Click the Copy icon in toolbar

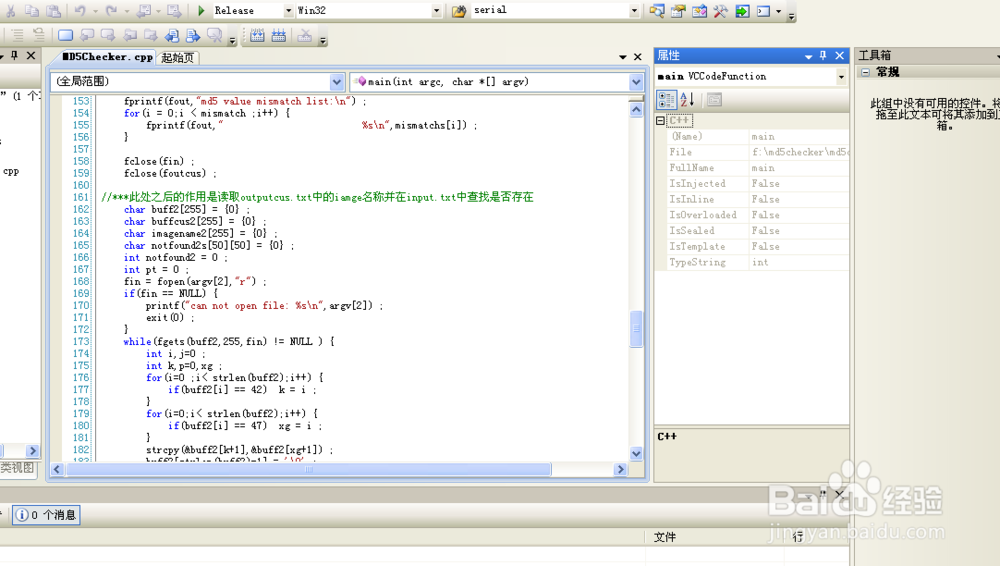click(32, 11)
